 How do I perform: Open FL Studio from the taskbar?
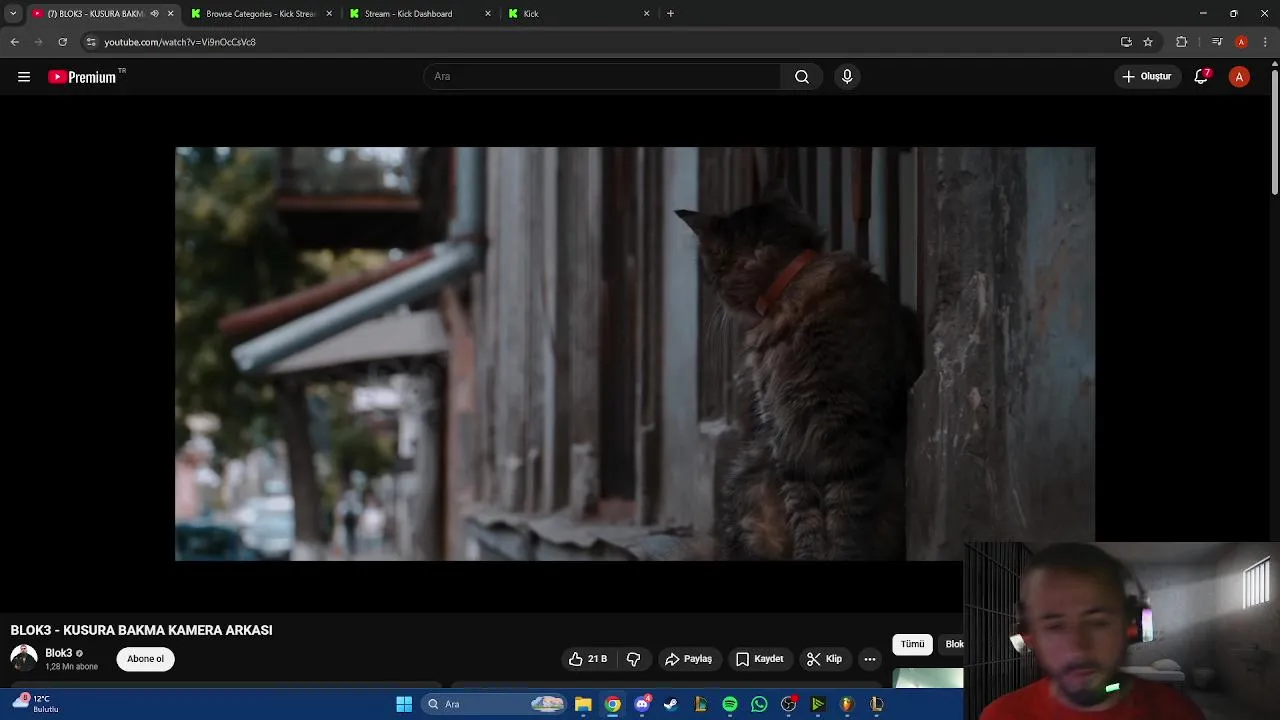[847, 704]
